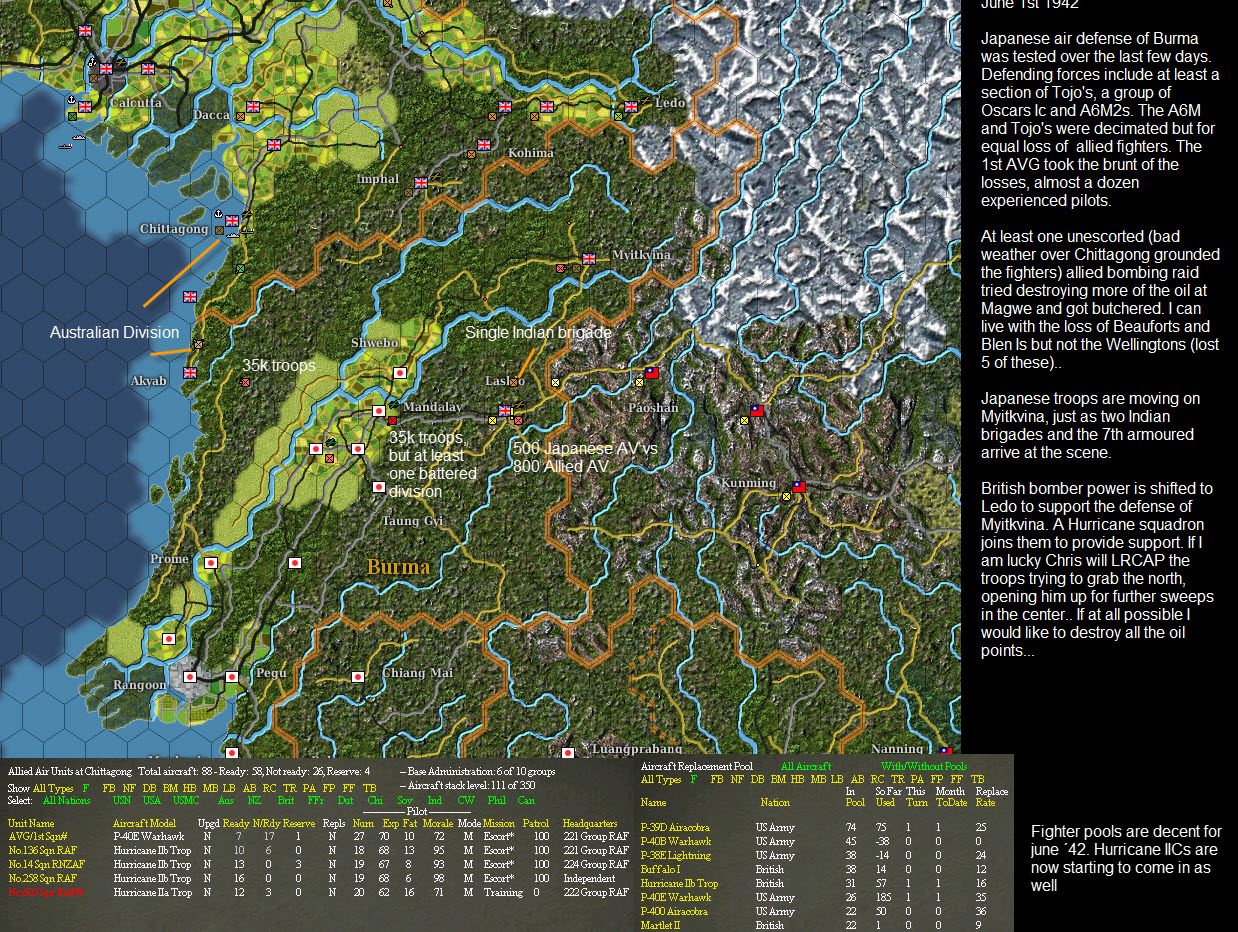
Task: Filter Air Units panel by TB type
Action: pyautogui.click(x=370, y=789)
